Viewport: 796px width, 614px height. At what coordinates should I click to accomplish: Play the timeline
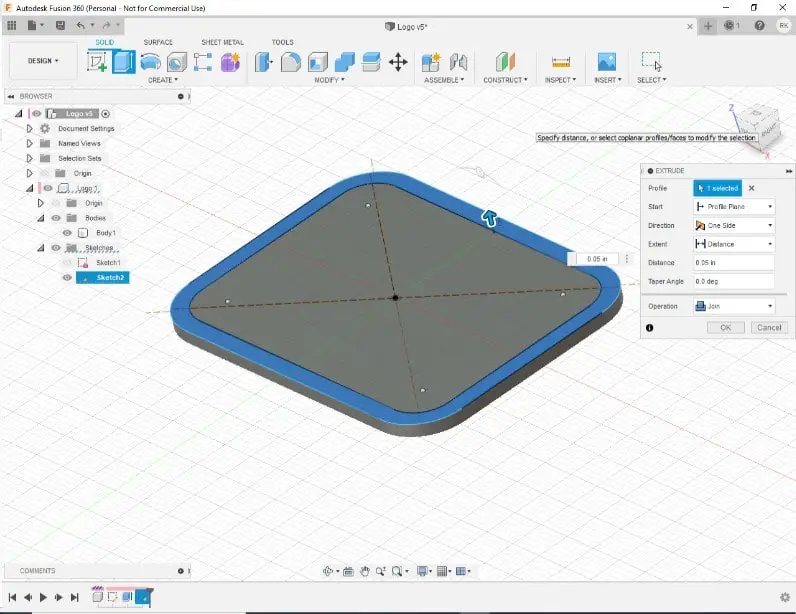[43, 597]
